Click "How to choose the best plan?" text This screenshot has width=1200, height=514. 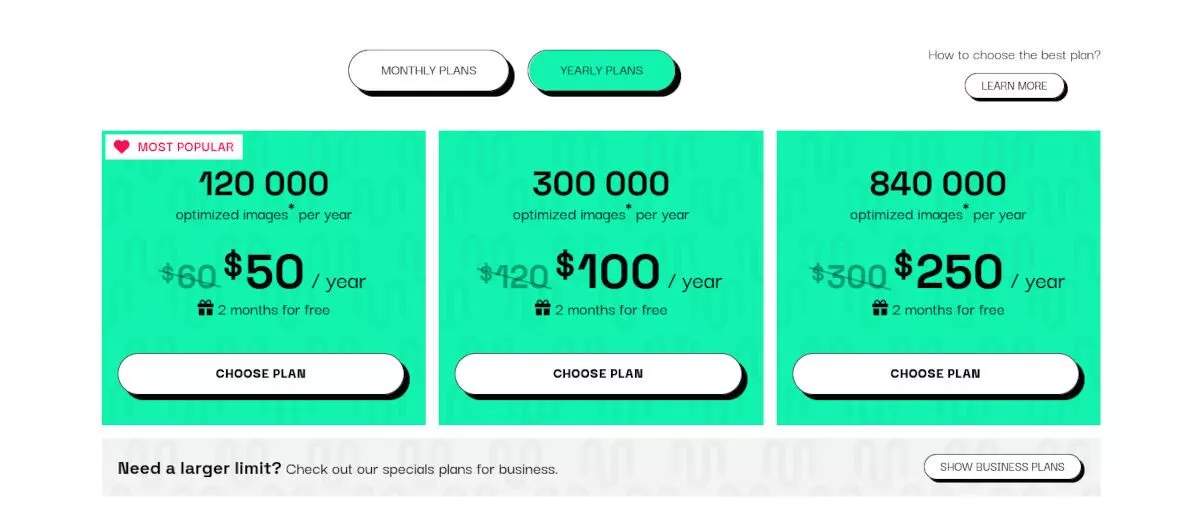click(1014, 55)
